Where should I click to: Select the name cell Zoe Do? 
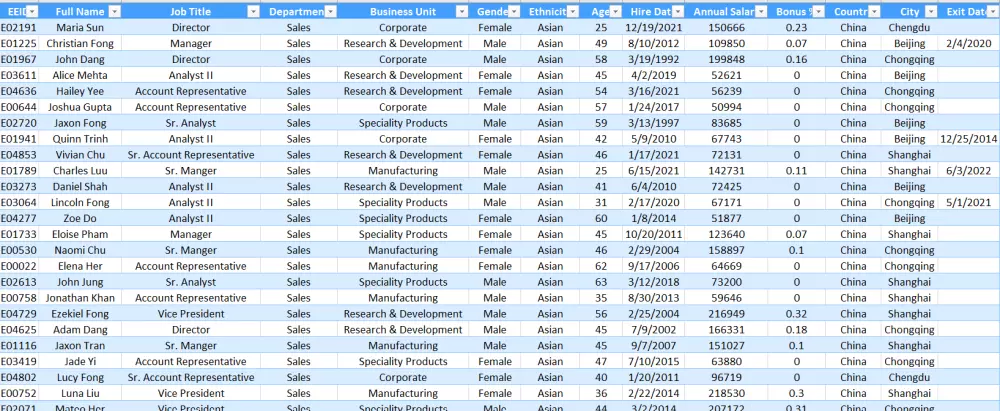pos(80,218)
